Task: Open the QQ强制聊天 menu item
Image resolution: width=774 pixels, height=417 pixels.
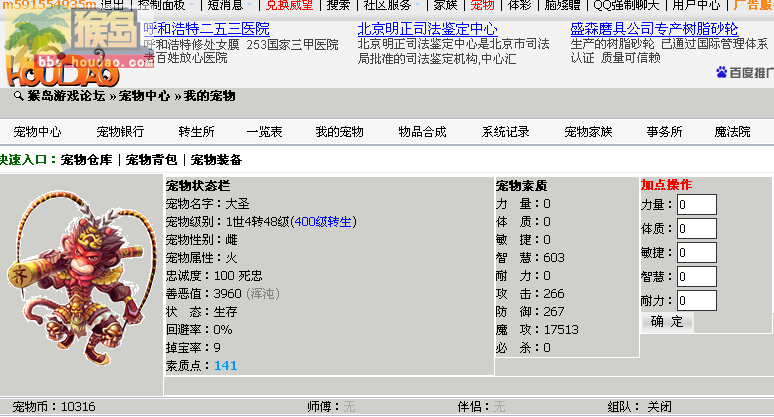Action: [x=626, y=5]
